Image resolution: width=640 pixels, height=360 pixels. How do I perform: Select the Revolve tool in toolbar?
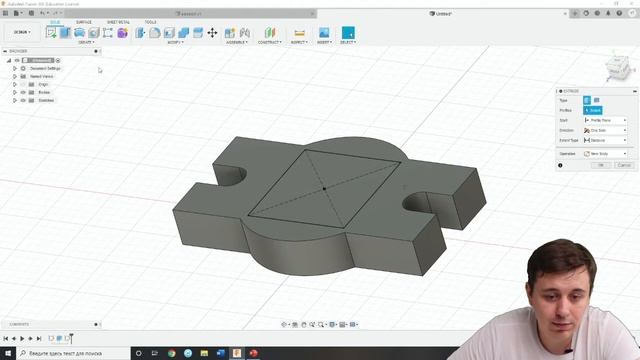point(80,33)
